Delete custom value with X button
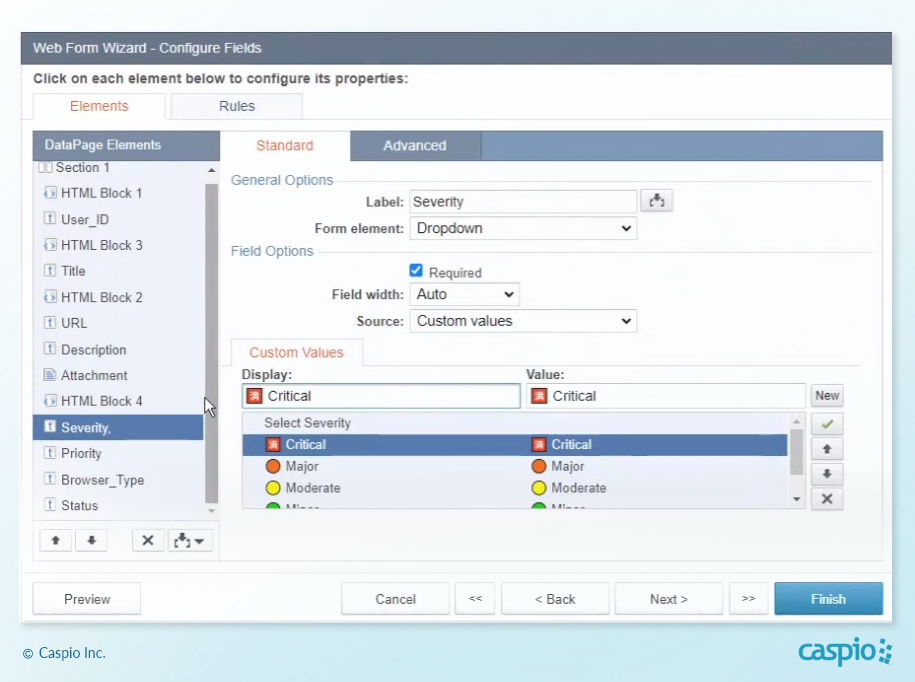The width and height of the screenshot is (915, 682). point(826,499)
